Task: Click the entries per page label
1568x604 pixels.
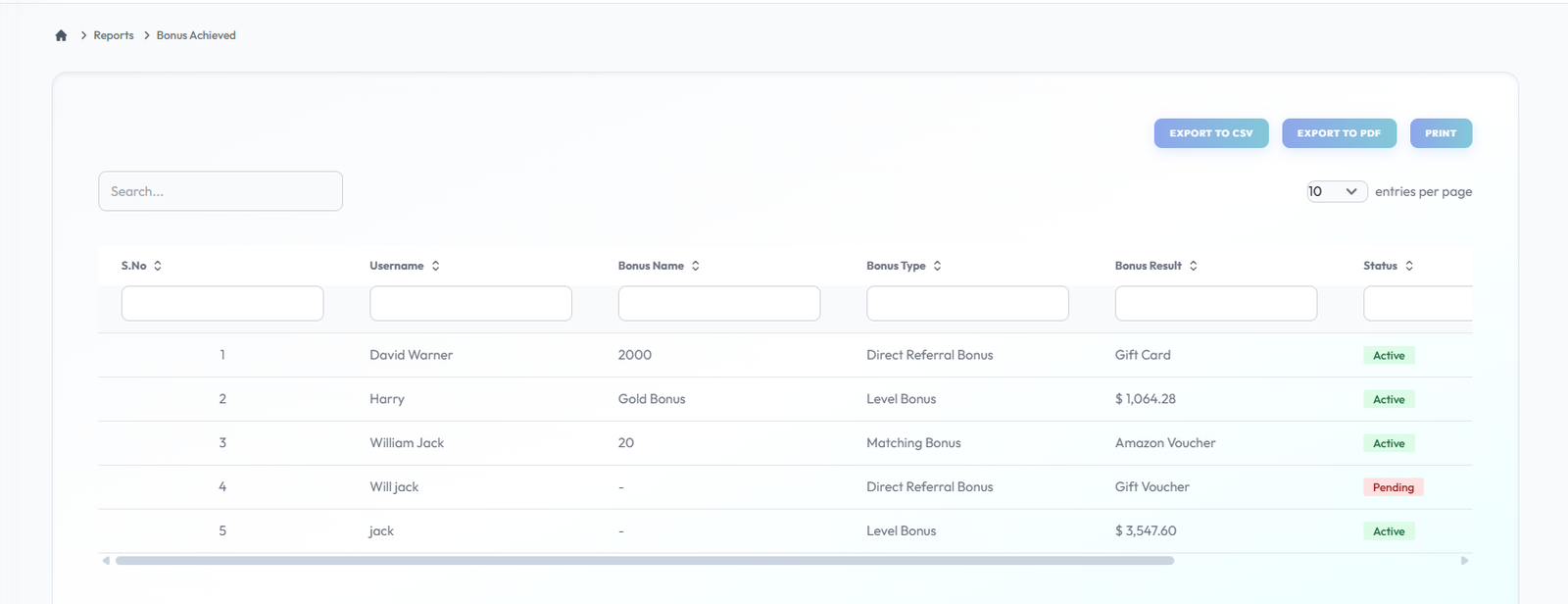Action: (1423, 192)
